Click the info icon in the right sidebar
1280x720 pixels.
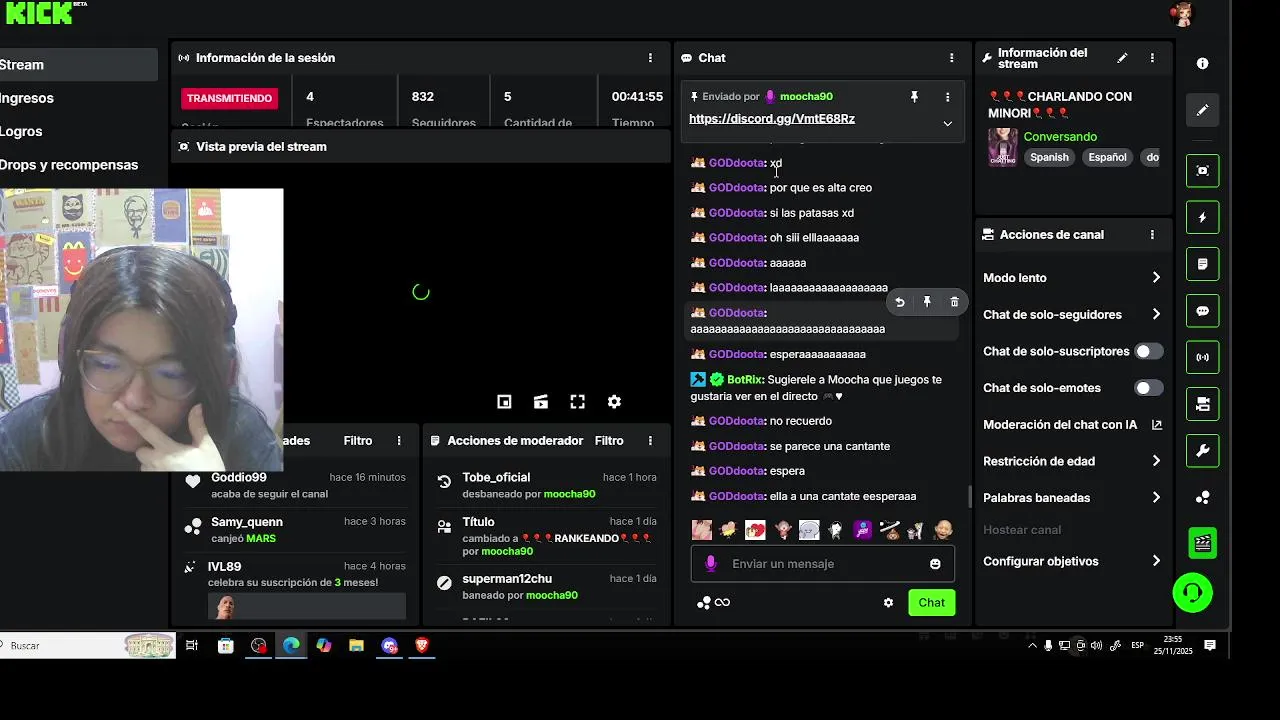(1202, 63)
